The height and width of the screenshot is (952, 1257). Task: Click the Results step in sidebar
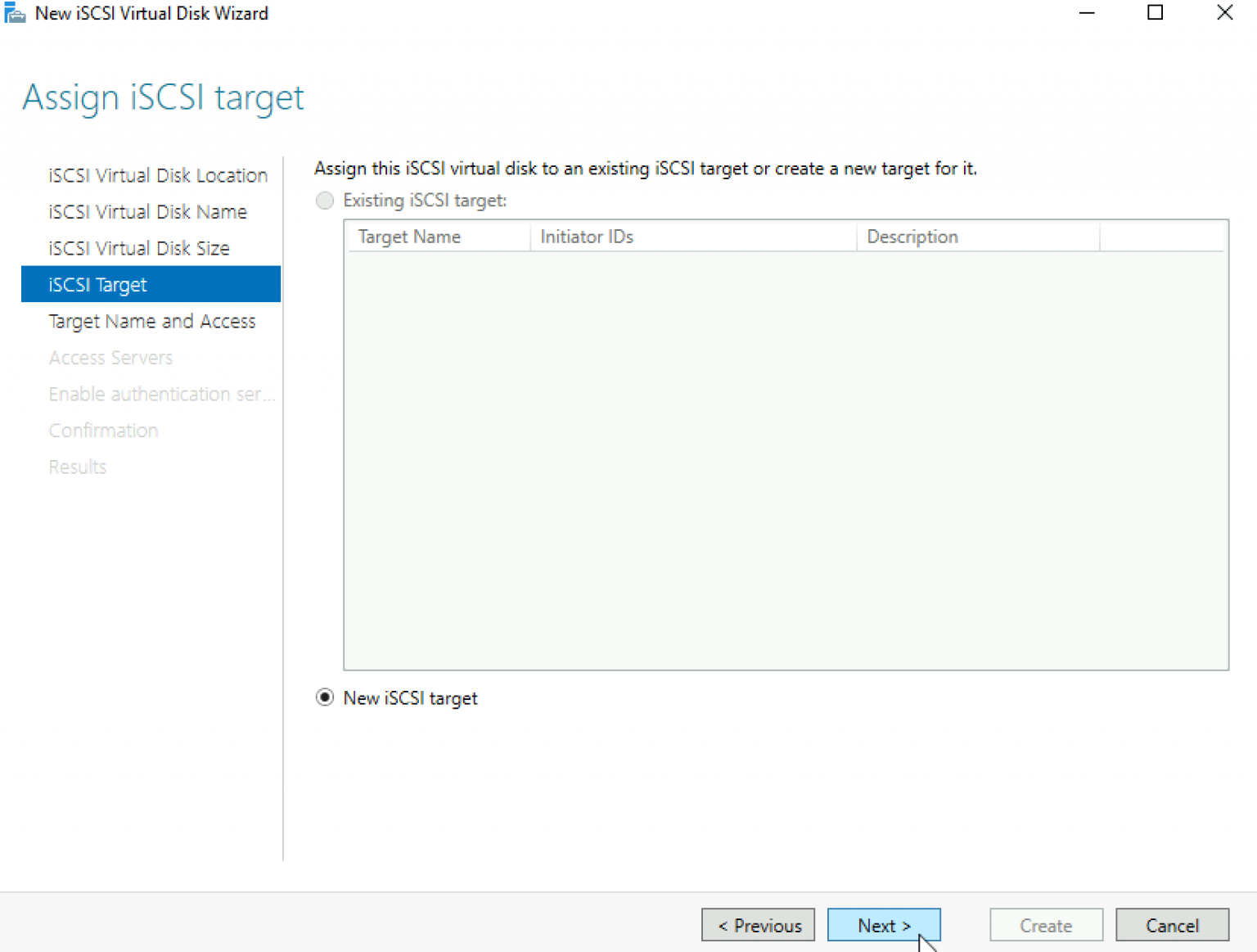click(x=77, y=467)
